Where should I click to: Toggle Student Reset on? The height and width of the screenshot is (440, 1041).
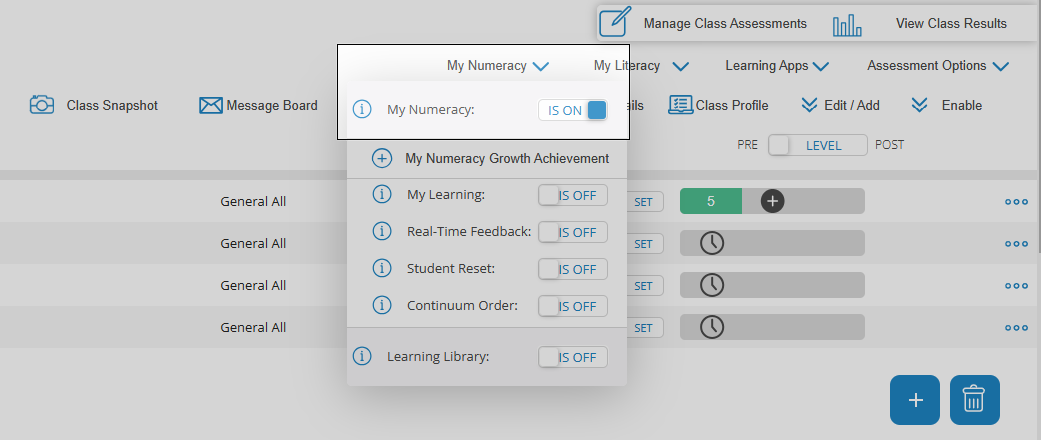573,269
